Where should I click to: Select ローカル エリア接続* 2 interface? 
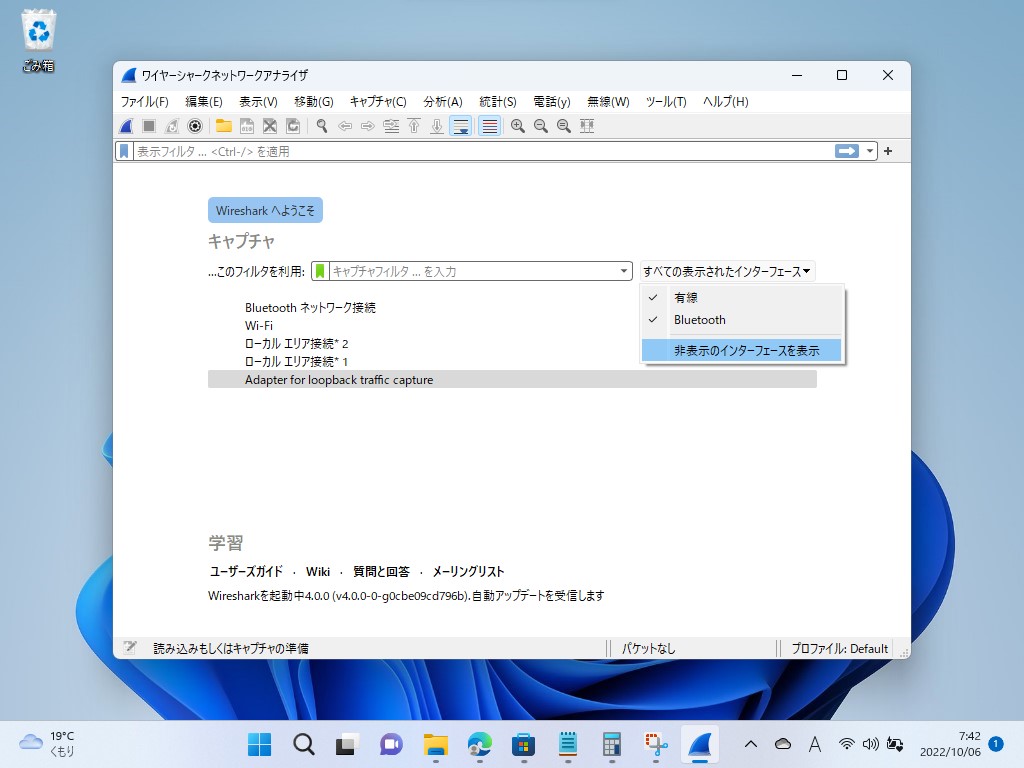click(x=512, y=344)
